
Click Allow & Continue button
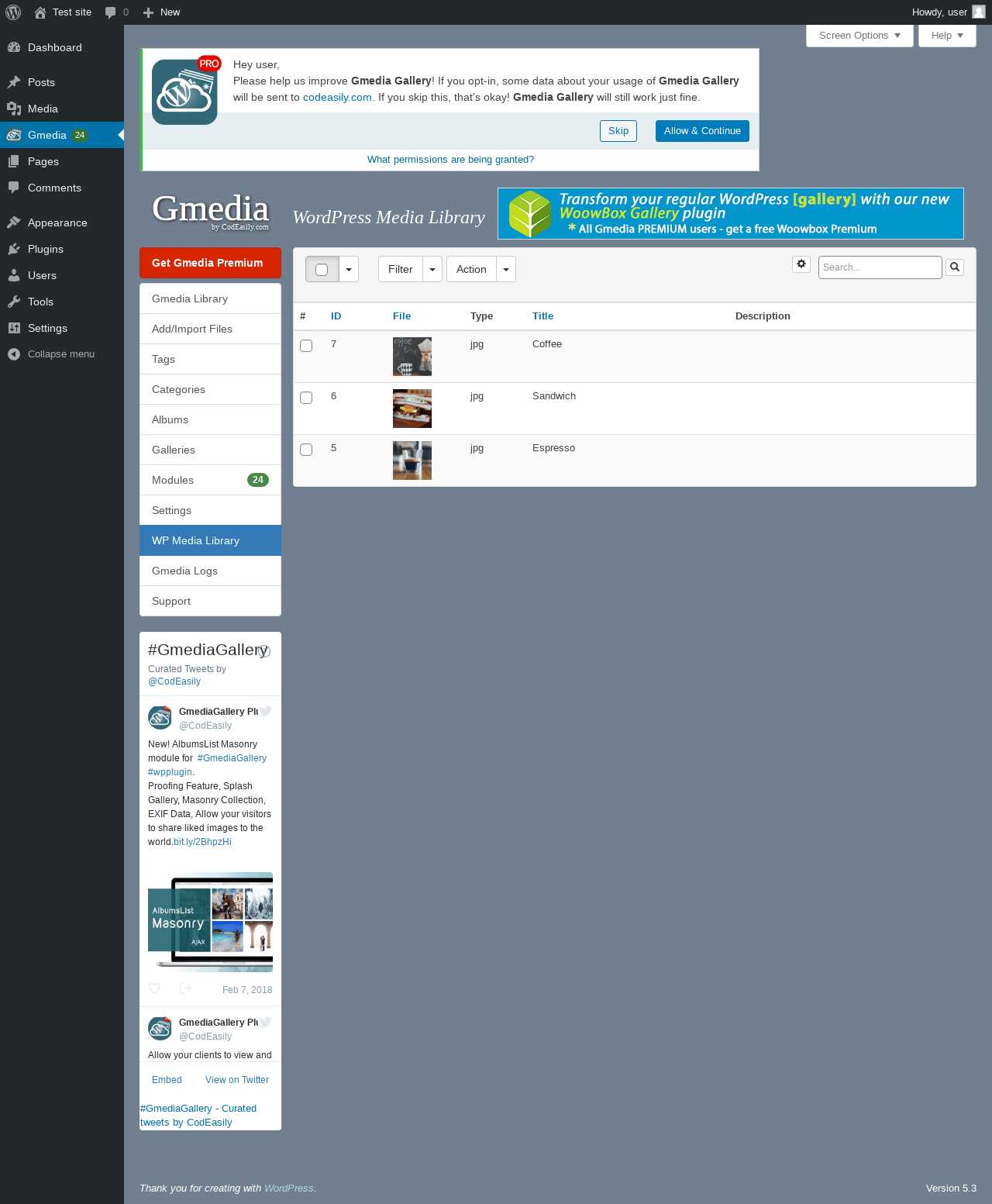(702, 131)
